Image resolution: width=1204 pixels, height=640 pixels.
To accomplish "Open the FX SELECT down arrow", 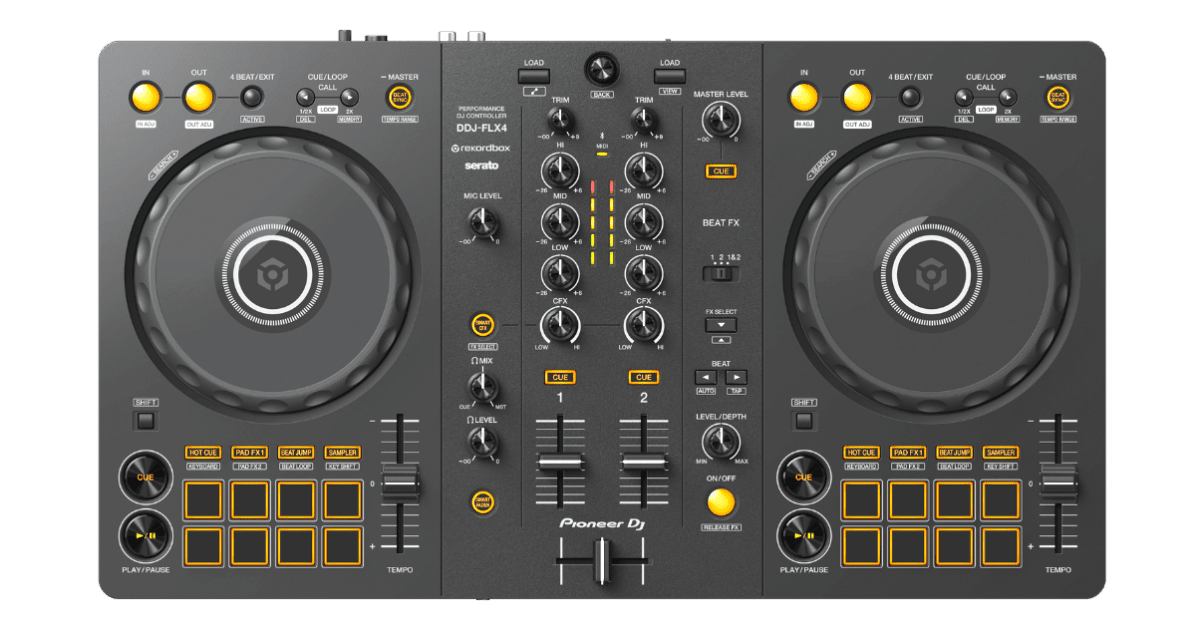I will click(x=722, y=324).
